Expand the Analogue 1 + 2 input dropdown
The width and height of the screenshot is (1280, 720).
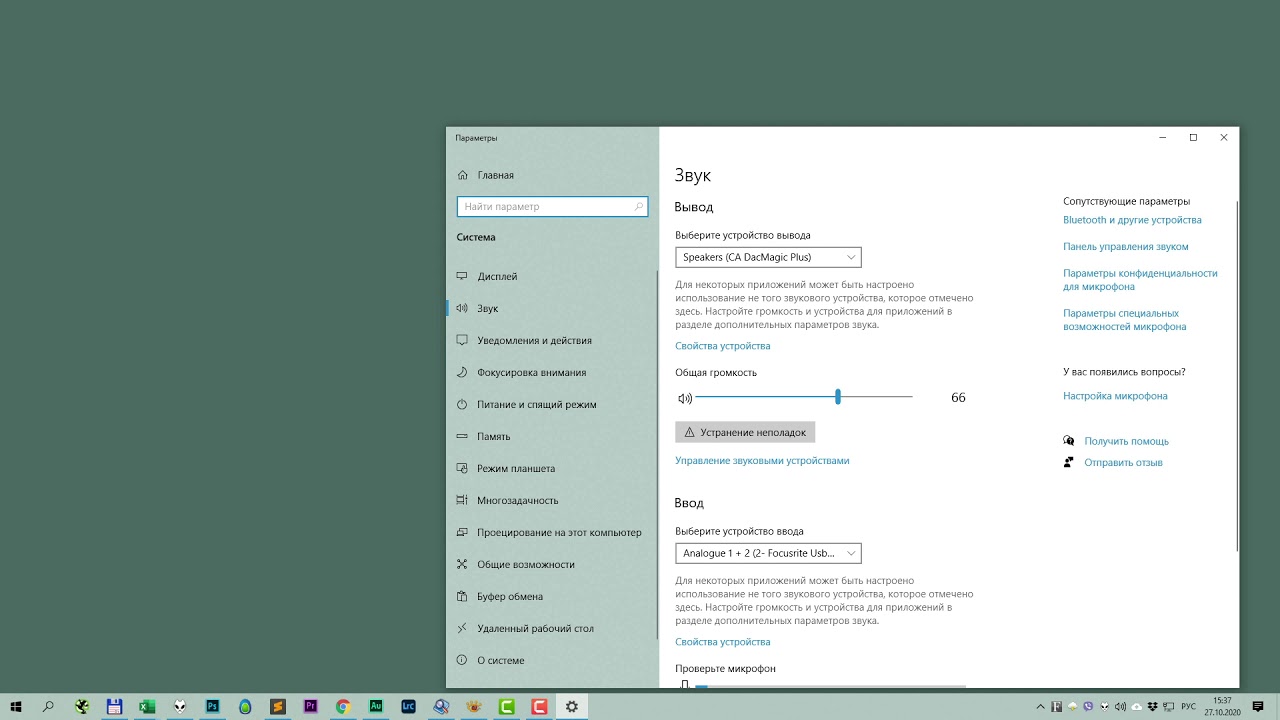(x=768, y=553)
